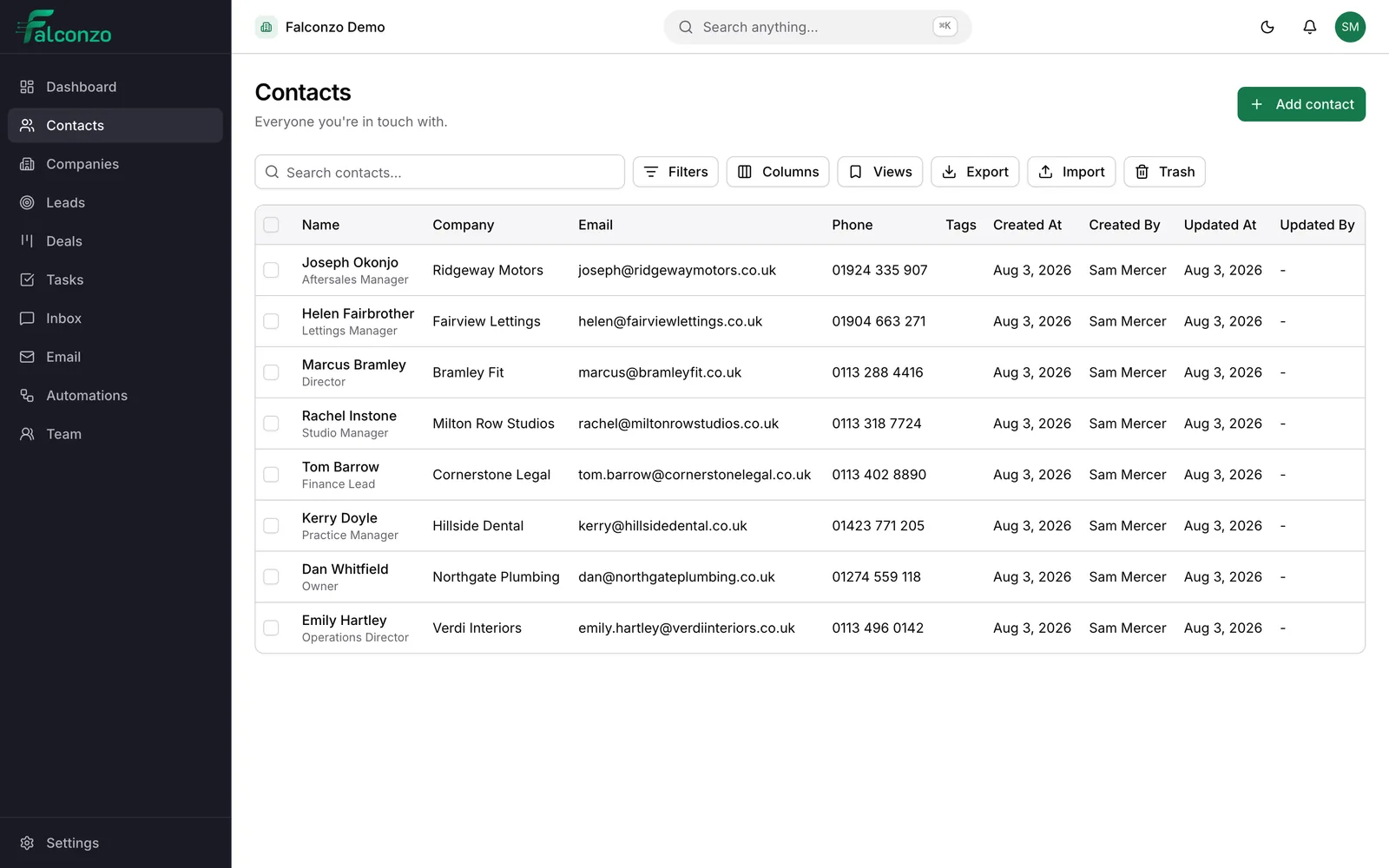Click the magnifier icon in global search
The image size is (1389, 868).
pos(686,27)
